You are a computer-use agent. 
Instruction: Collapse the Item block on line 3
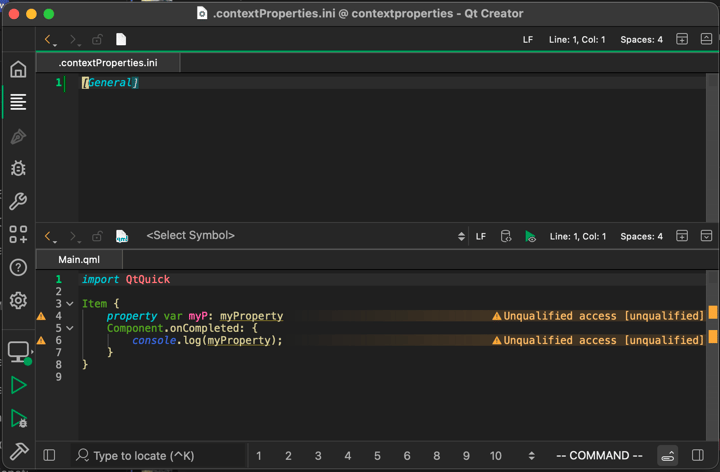coord(70,304)
